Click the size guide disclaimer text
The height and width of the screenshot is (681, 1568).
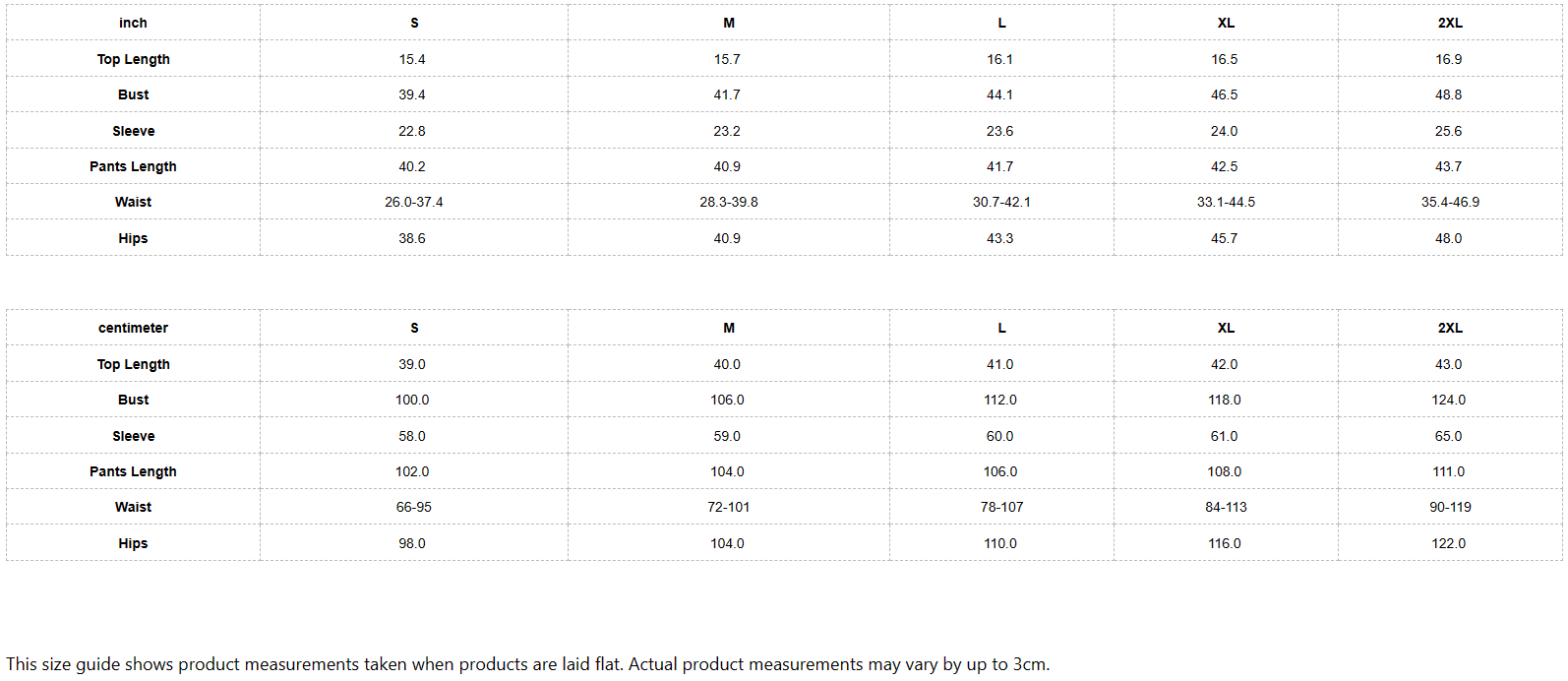(x=527, y=664)
